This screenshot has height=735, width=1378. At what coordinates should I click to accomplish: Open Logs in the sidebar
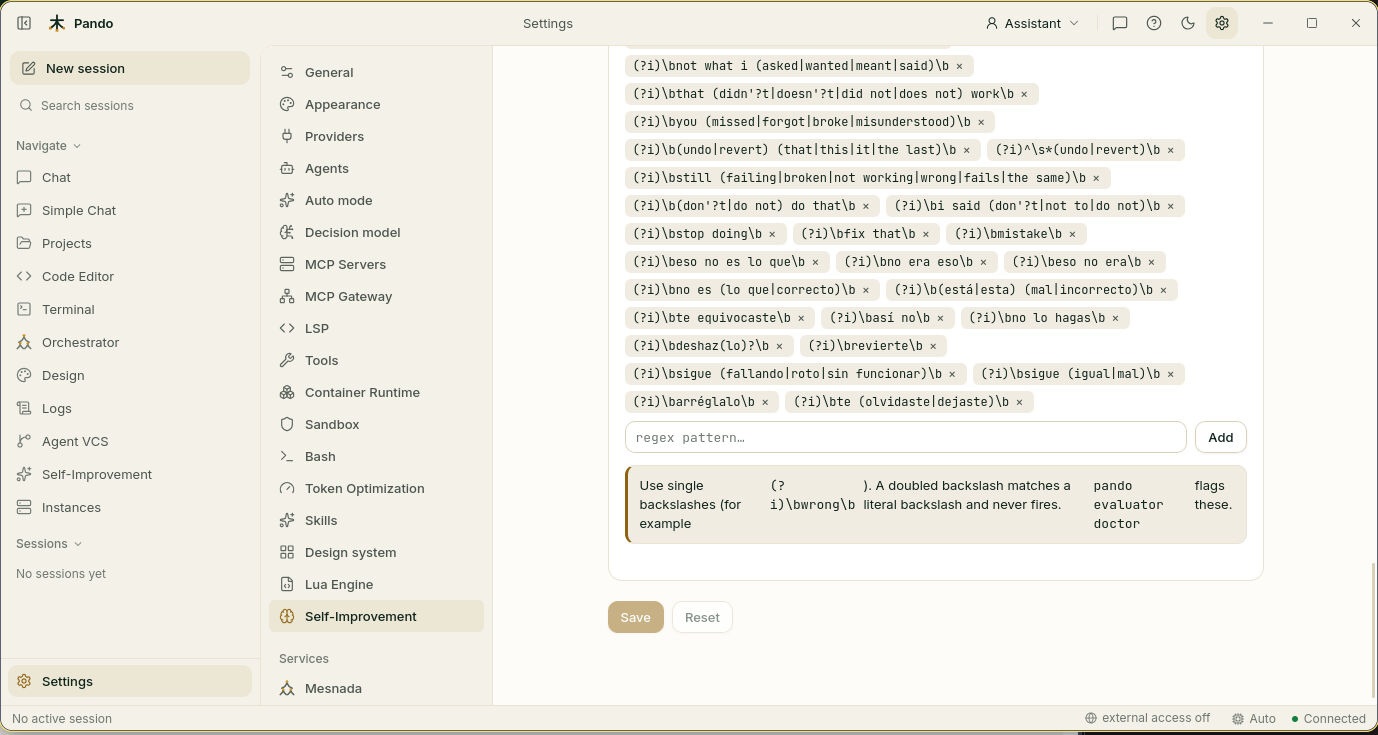point(130,408)
